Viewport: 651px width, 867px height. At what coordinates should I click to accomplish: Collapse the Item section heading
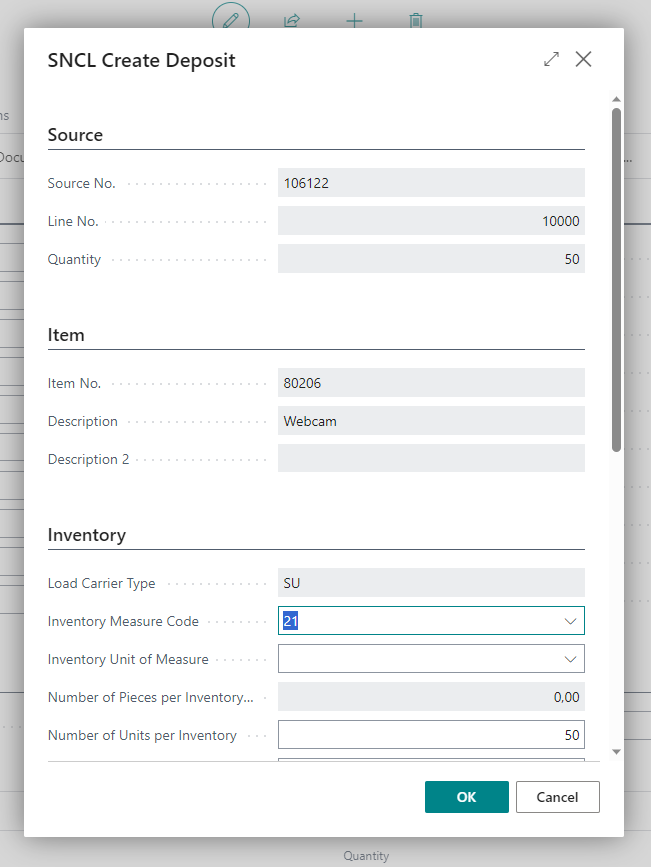[66, 335]
